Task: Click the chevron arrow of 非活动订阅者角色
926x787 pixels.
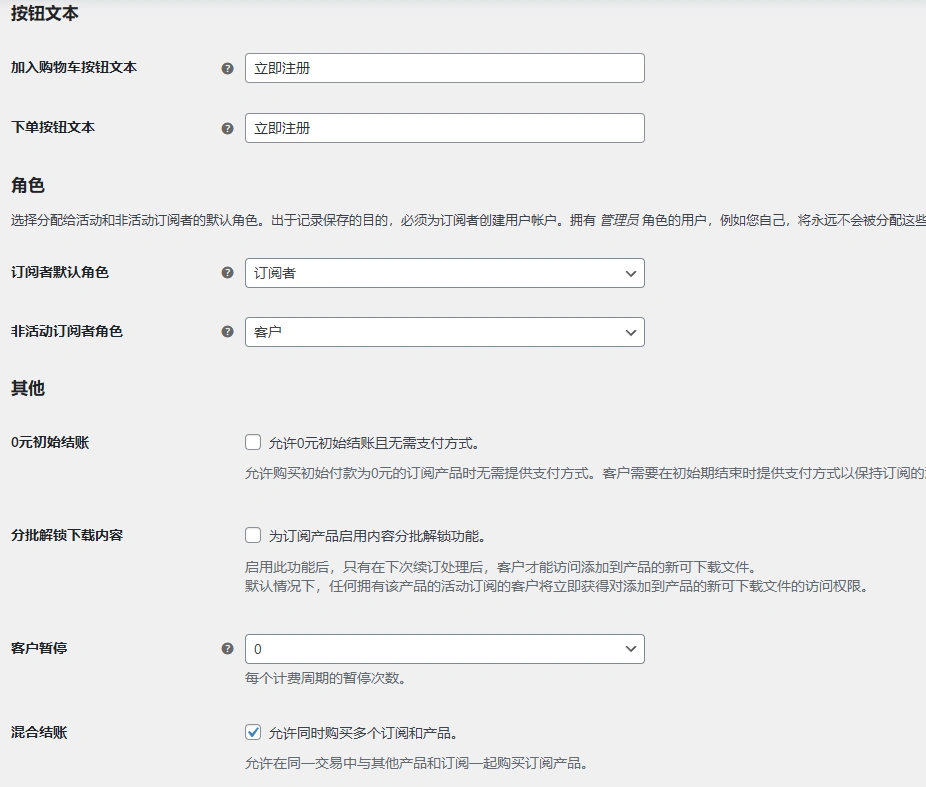Action: [630, 331]
